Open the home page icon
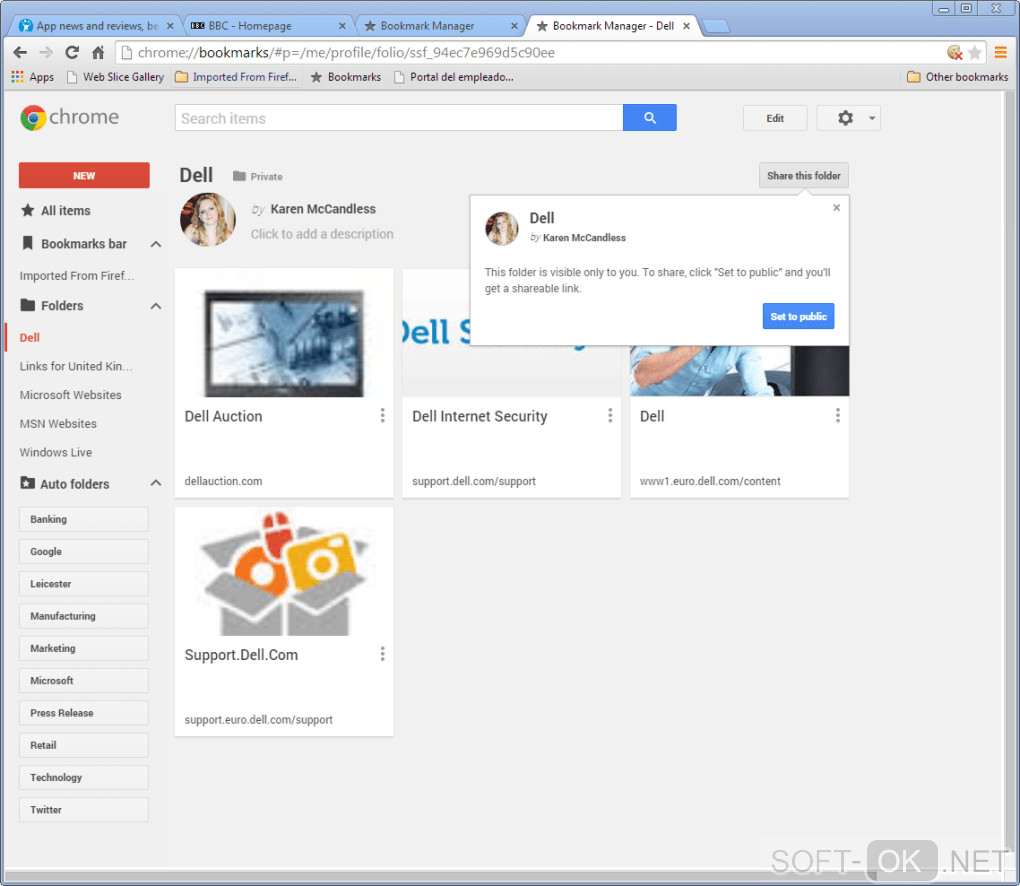The height and width of the screenshot is (886, 1020). [98, 53]
